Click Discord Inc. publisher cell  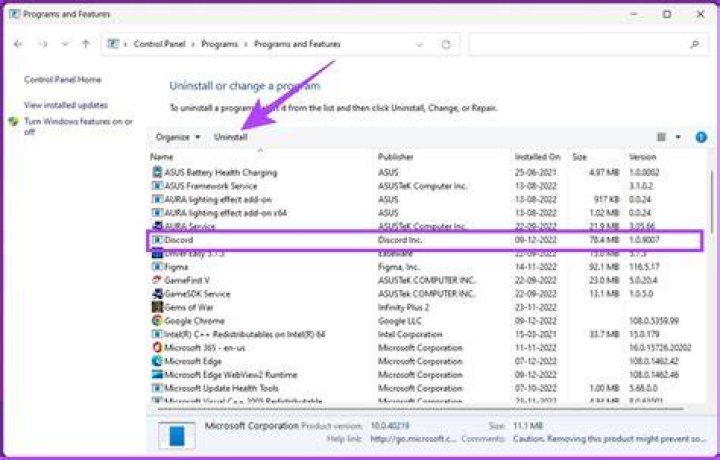tap(400, 240)
